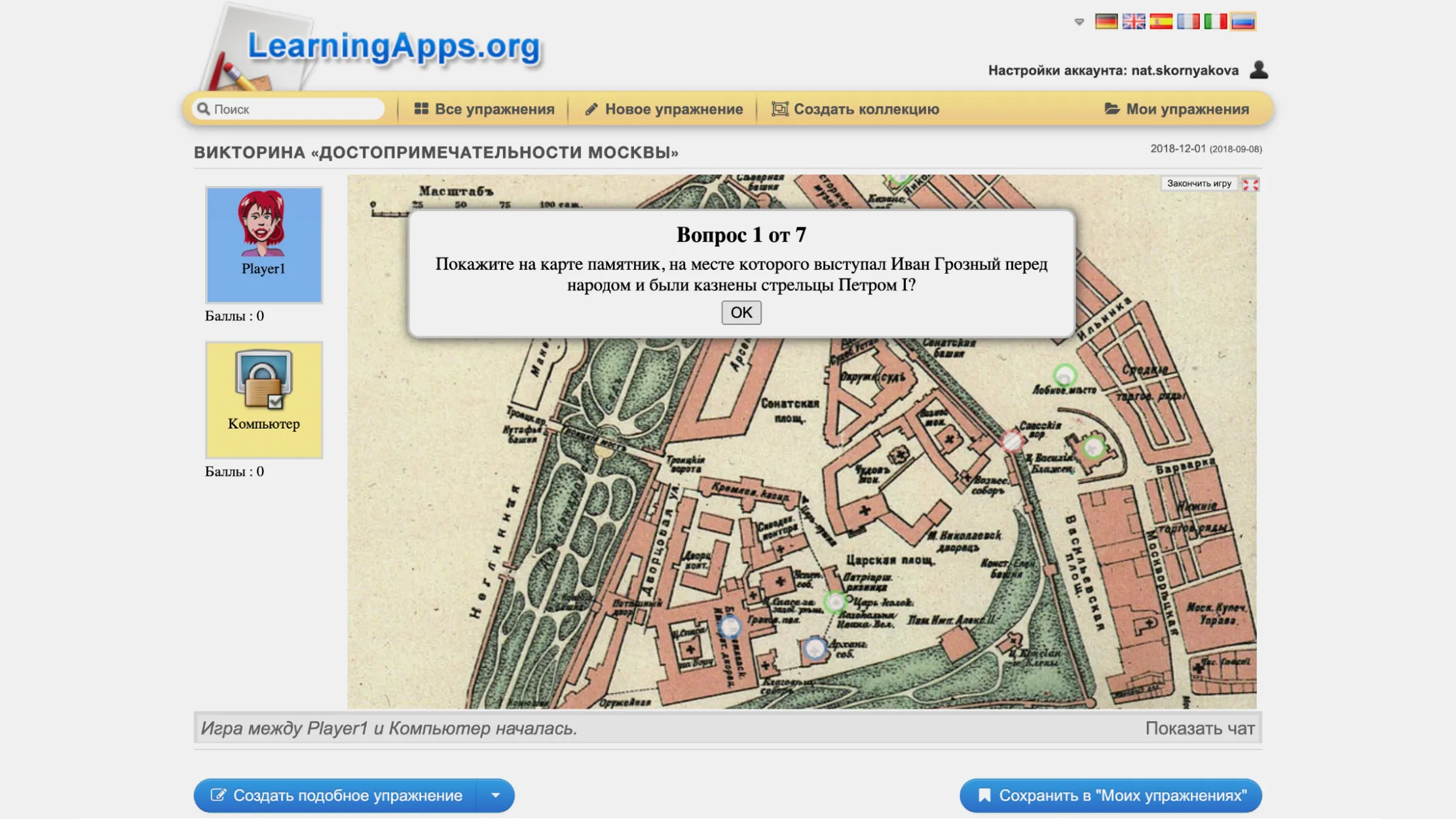Switch language using German flag icon
This screenshot has width=1456, height=819.
coord(1106,22)
